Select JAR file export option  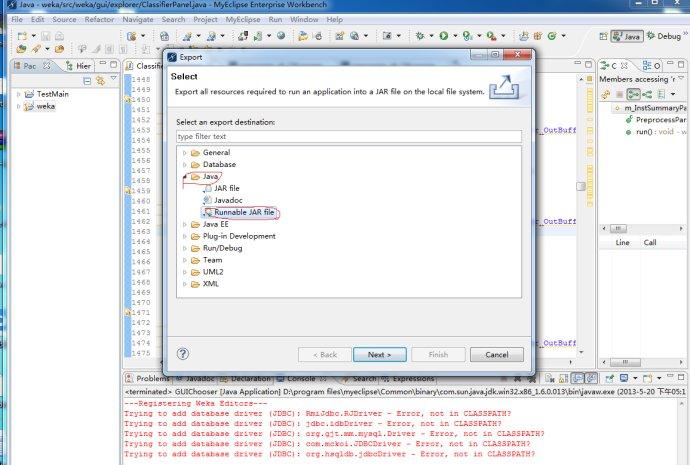point(226,188)
